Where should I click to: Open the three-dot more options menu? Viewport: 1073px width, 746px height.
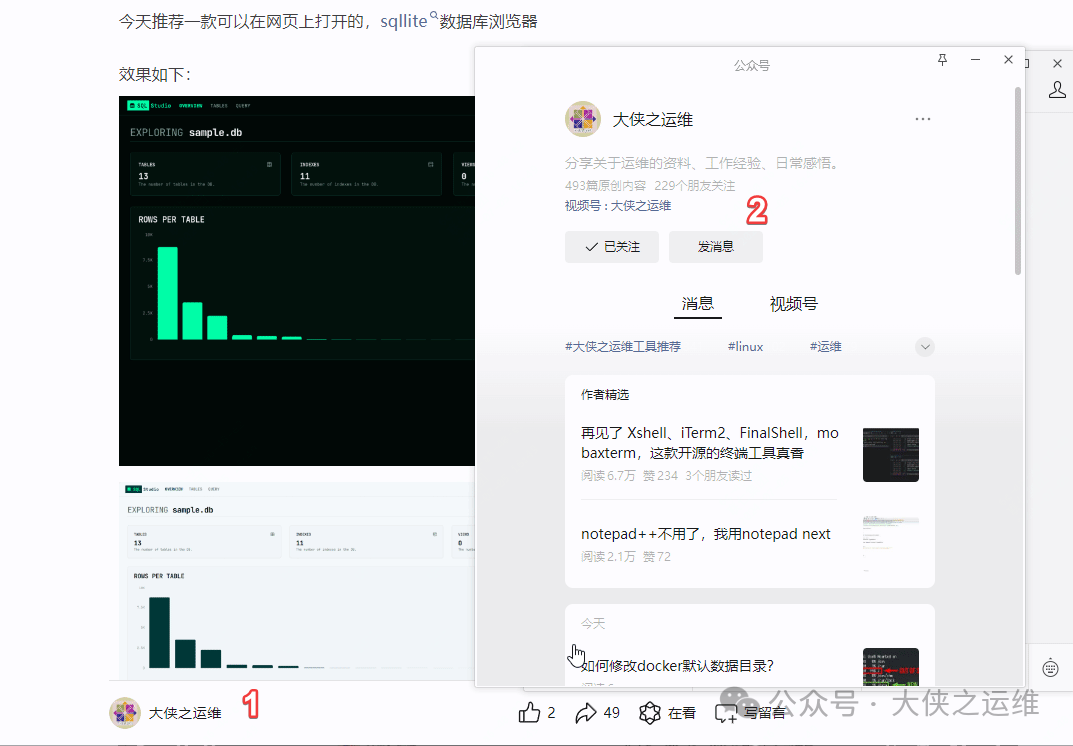coord(922,119)
